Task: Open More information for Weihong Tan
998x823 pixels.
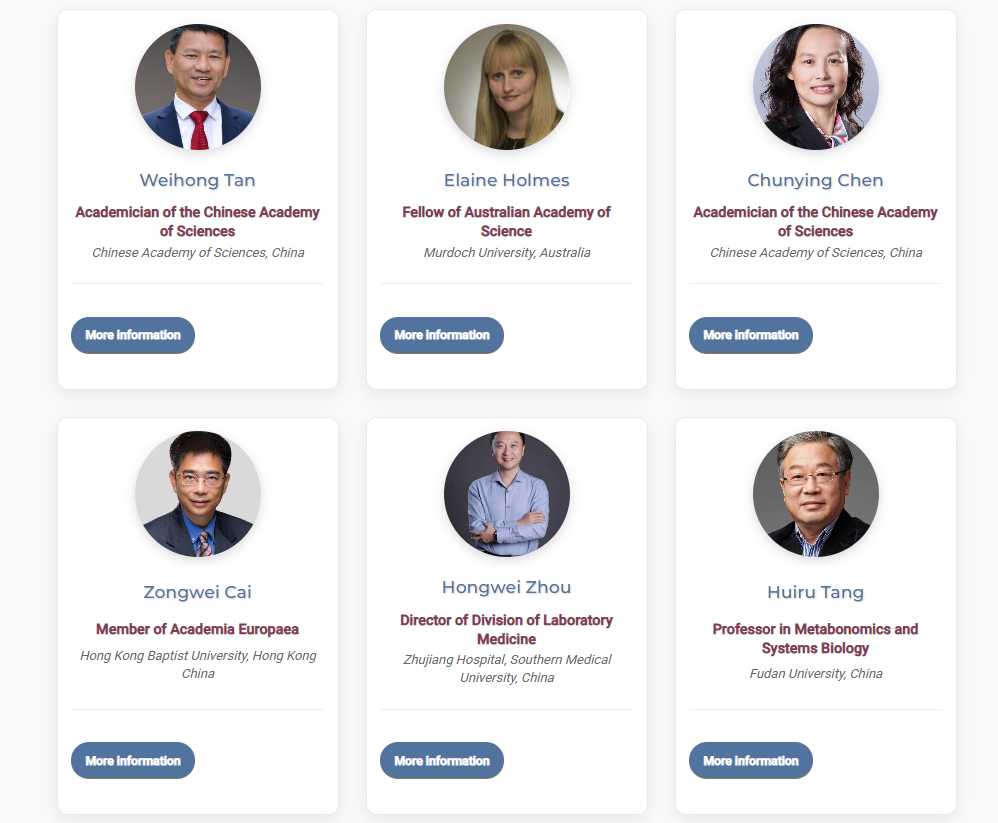Action: point(133,335)
